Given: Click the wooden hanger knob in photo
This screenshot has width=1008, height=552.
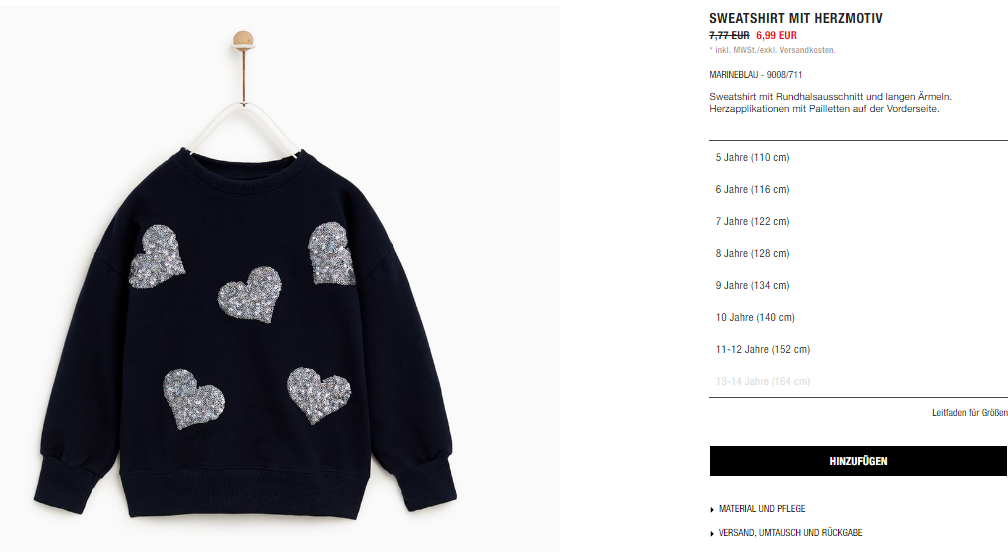Looking at the screenshot, I should click(243, 39).
